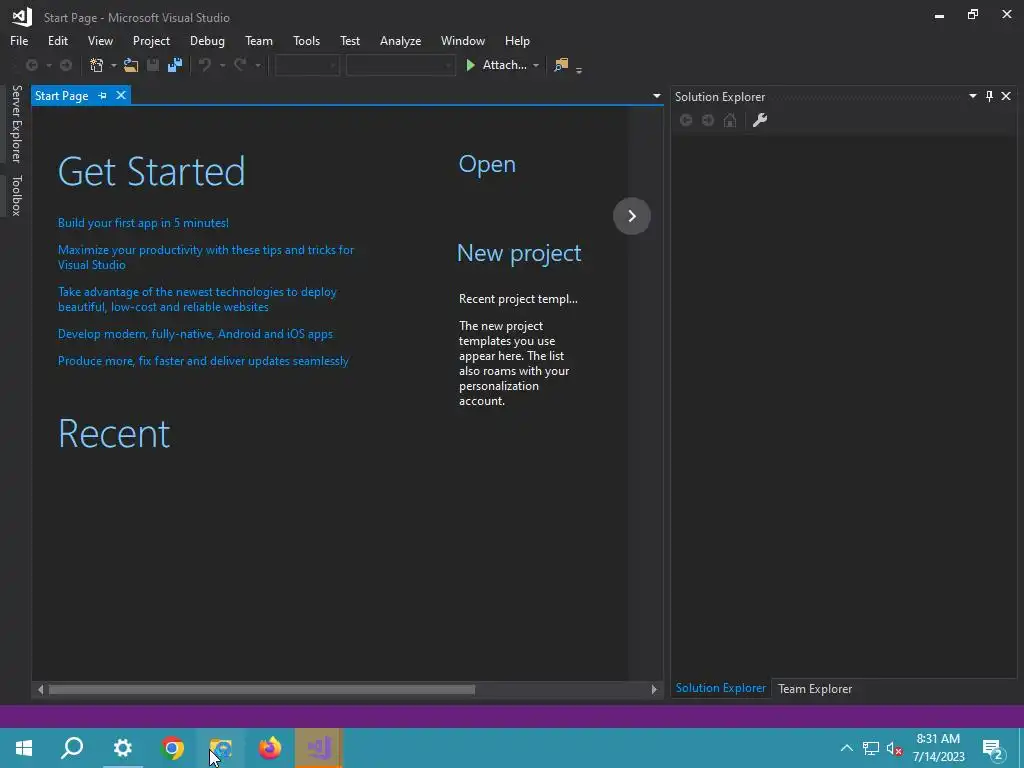Click the scrollbar right arrow
The height and width of the screenshot is (768, 1024).
pos(654,689)
